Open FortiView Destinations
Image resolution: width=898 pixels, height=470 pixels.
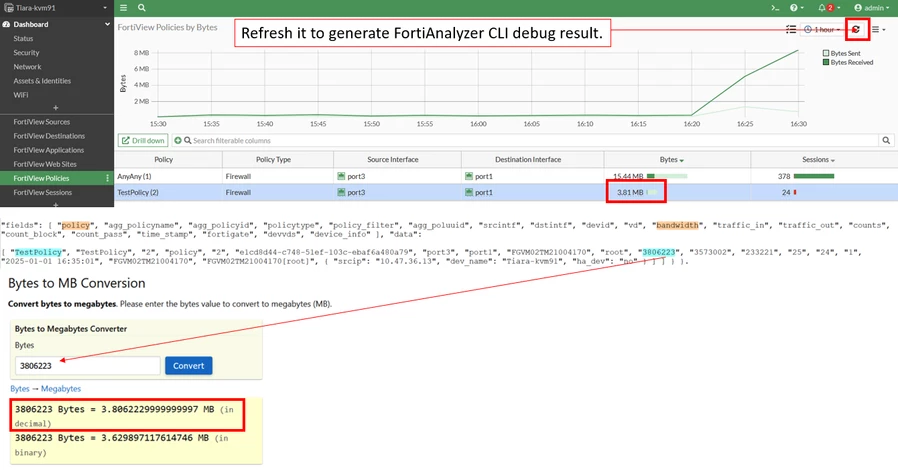point(49,136)
